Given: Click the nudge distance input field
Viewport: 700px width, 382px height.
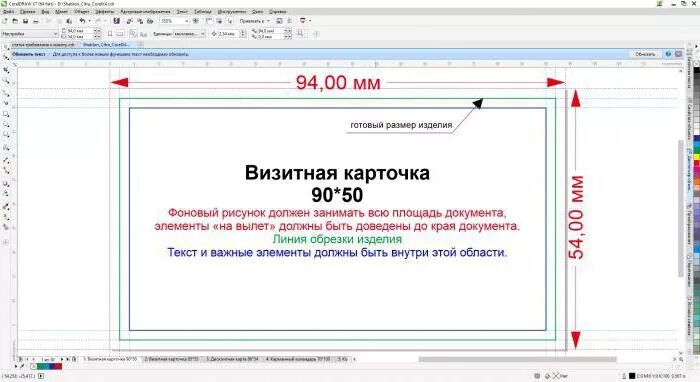Looking at the screenshot, I should coord(228,33).
